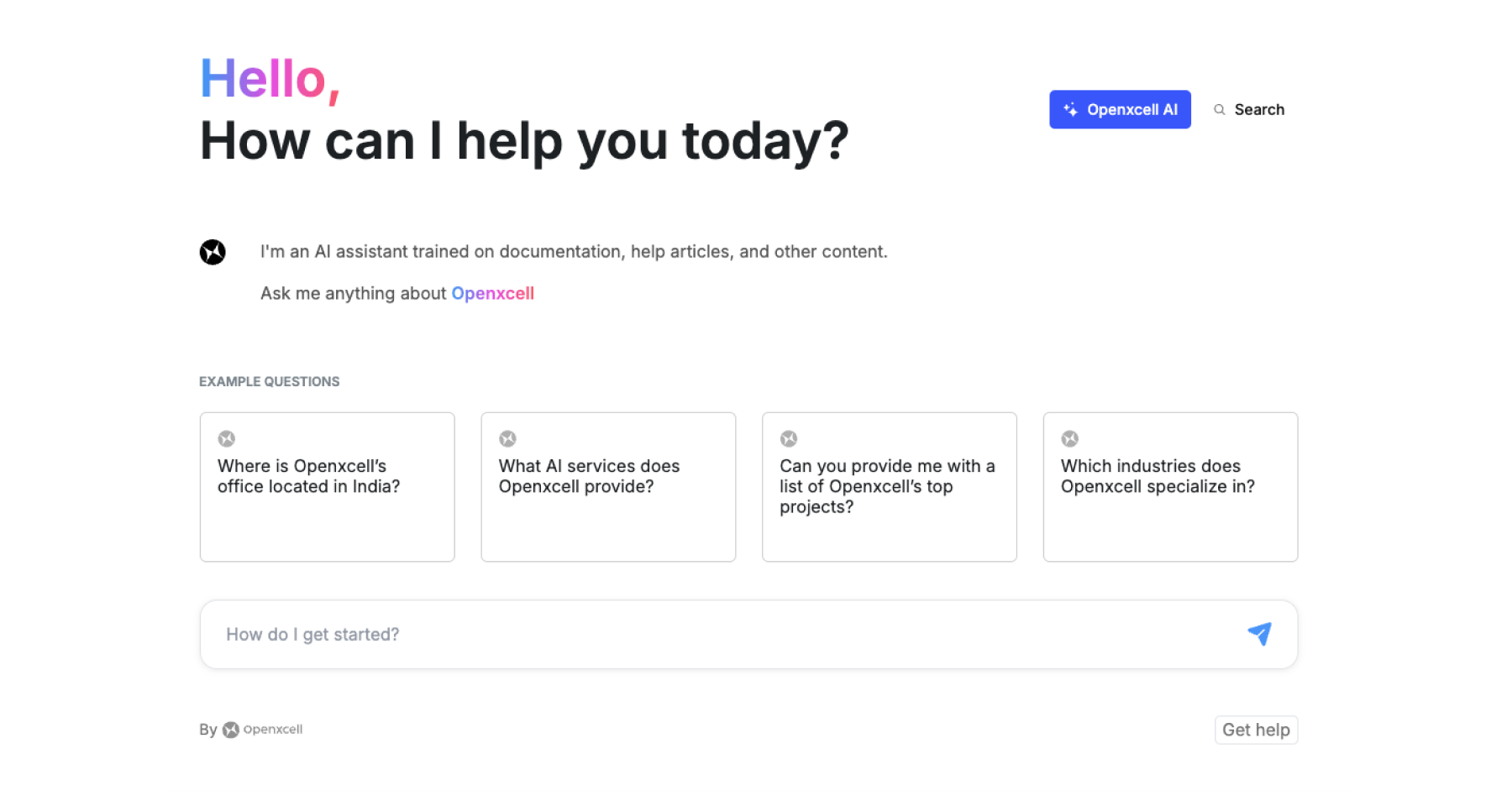Open the gradient Openxcell link

point(492,293)
